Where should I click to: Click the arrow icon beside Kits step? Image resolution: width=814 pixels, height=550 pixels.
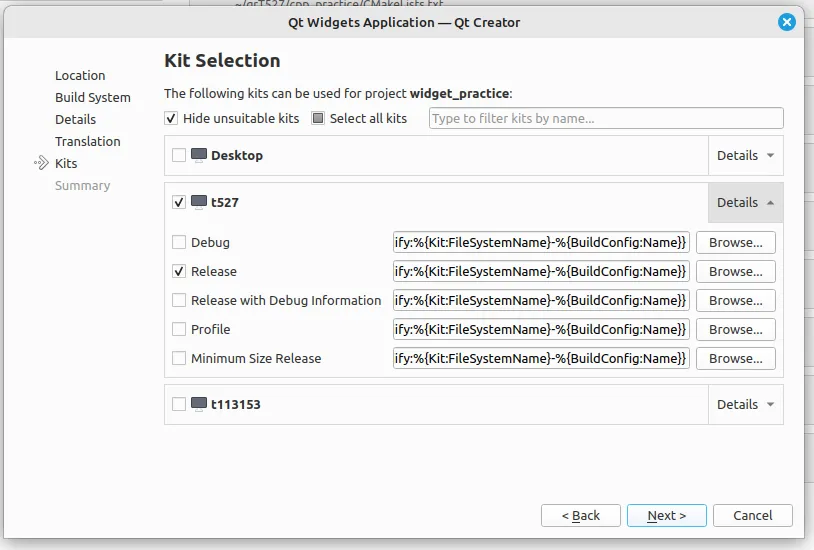click(41, 163)
